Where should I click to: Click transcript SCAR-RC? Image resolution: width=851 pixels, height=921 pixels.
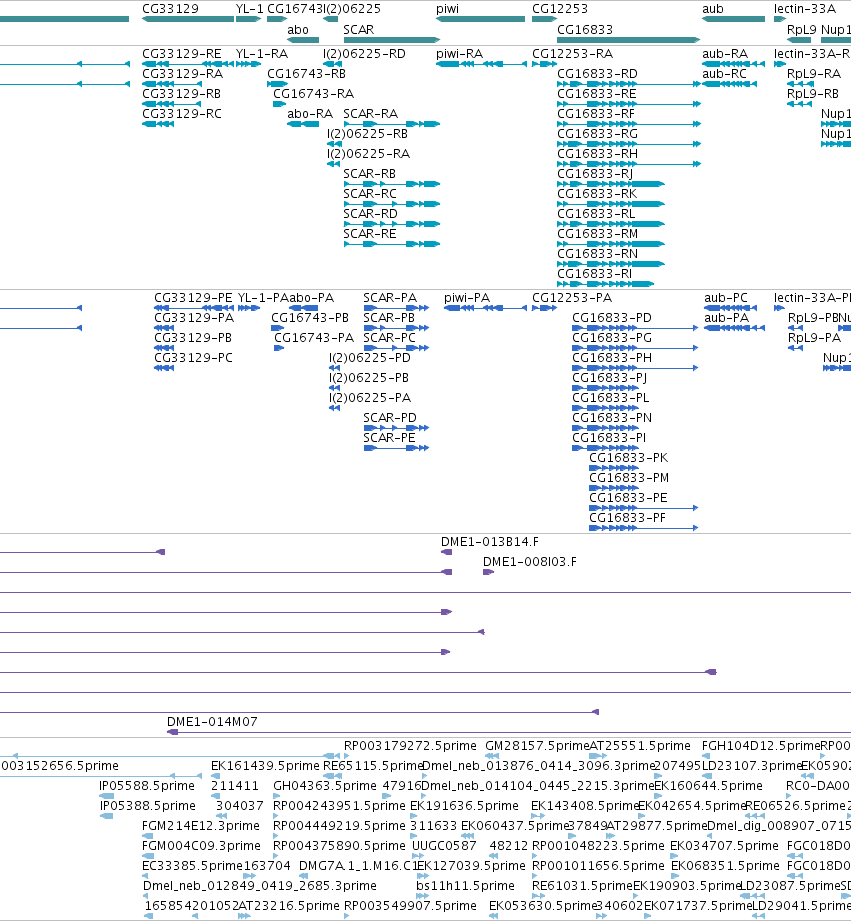(x=392, y=204)
